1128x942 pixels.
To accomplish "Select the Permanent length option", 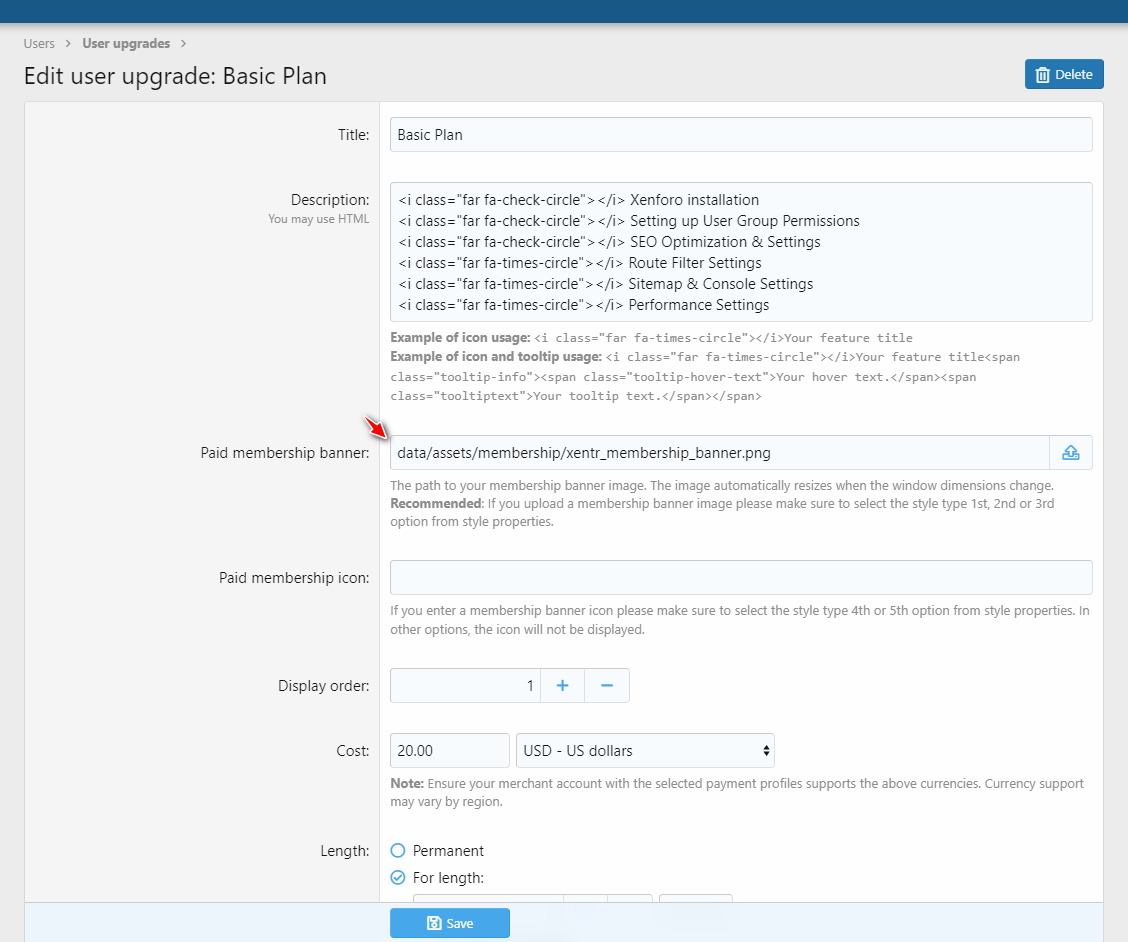I will pos(398,851).
